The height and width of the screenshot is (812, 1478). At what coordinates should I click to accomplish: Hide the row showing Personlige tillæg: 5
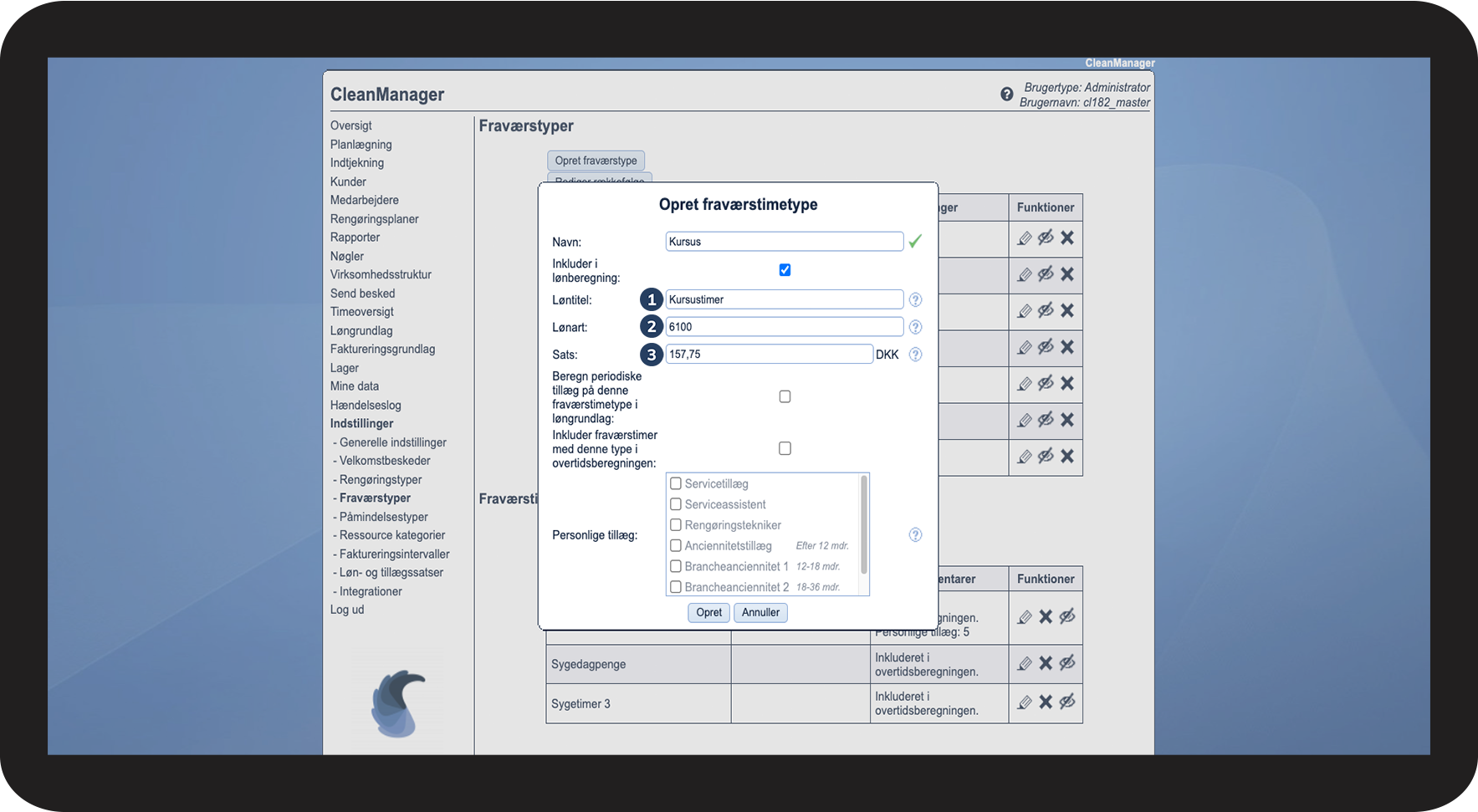click(1067, 617)
